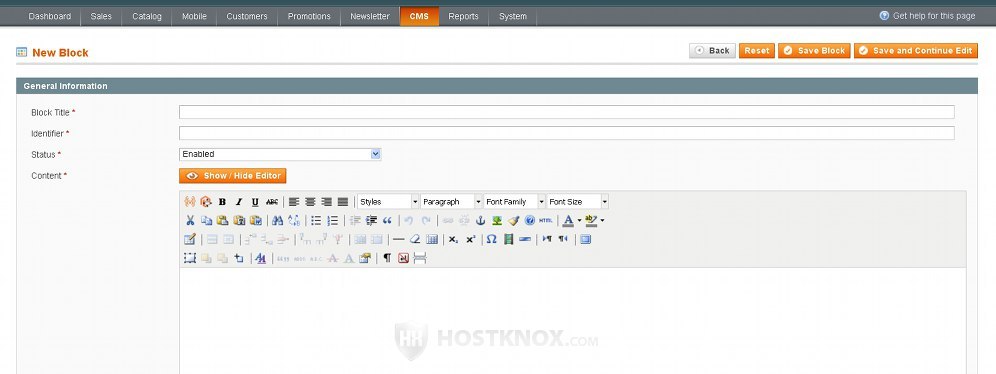Image resolution: width=996 pixels, height=374 pixels.
Task: Toggle Subscript formatting
Action: coord(454,239)
